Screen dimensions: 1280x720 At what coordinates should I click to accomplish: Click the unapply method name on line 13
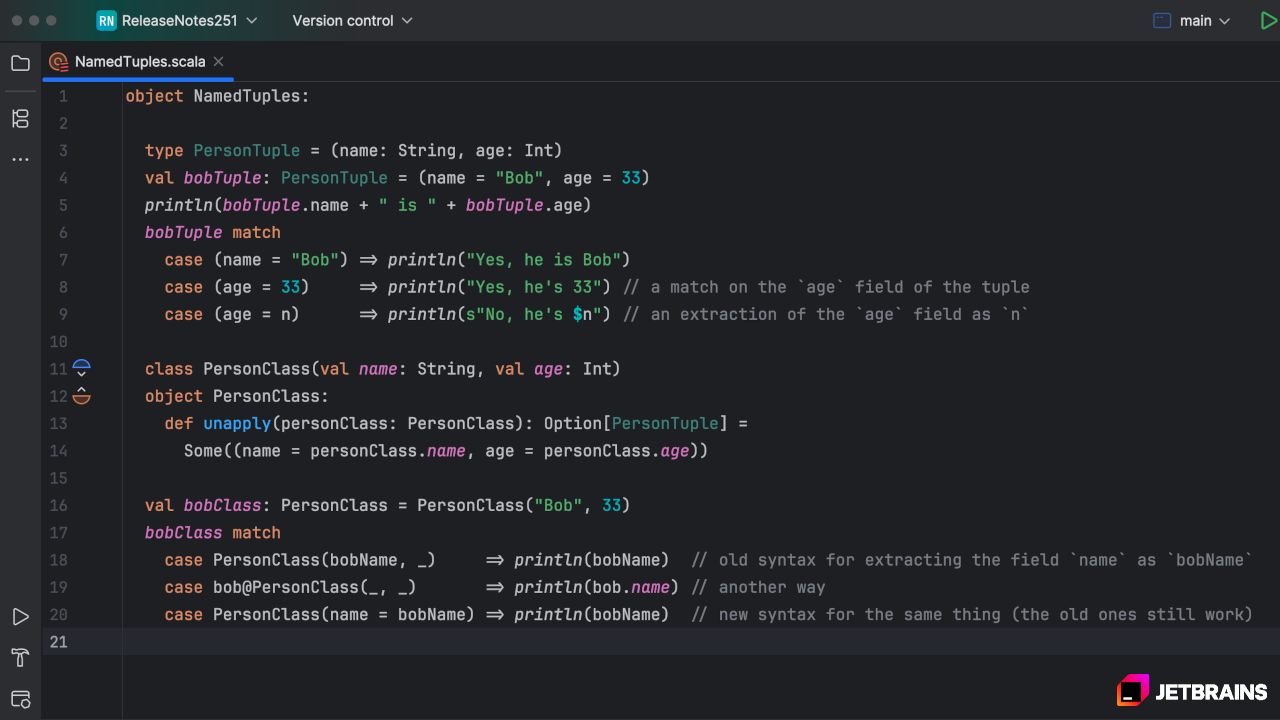tap(236, 424)
